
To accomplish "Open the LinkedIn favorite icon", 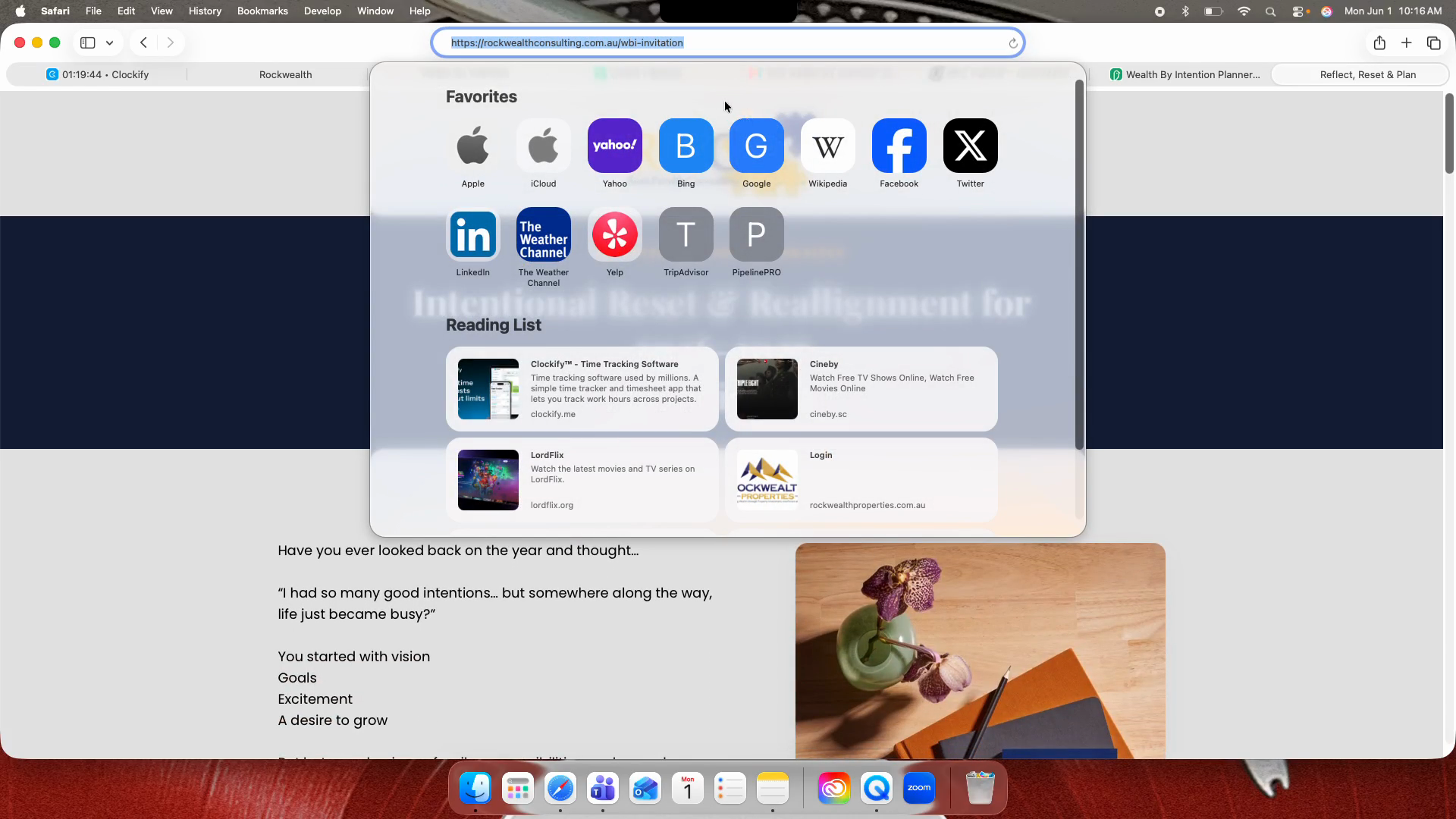I will tap(472, 234).
